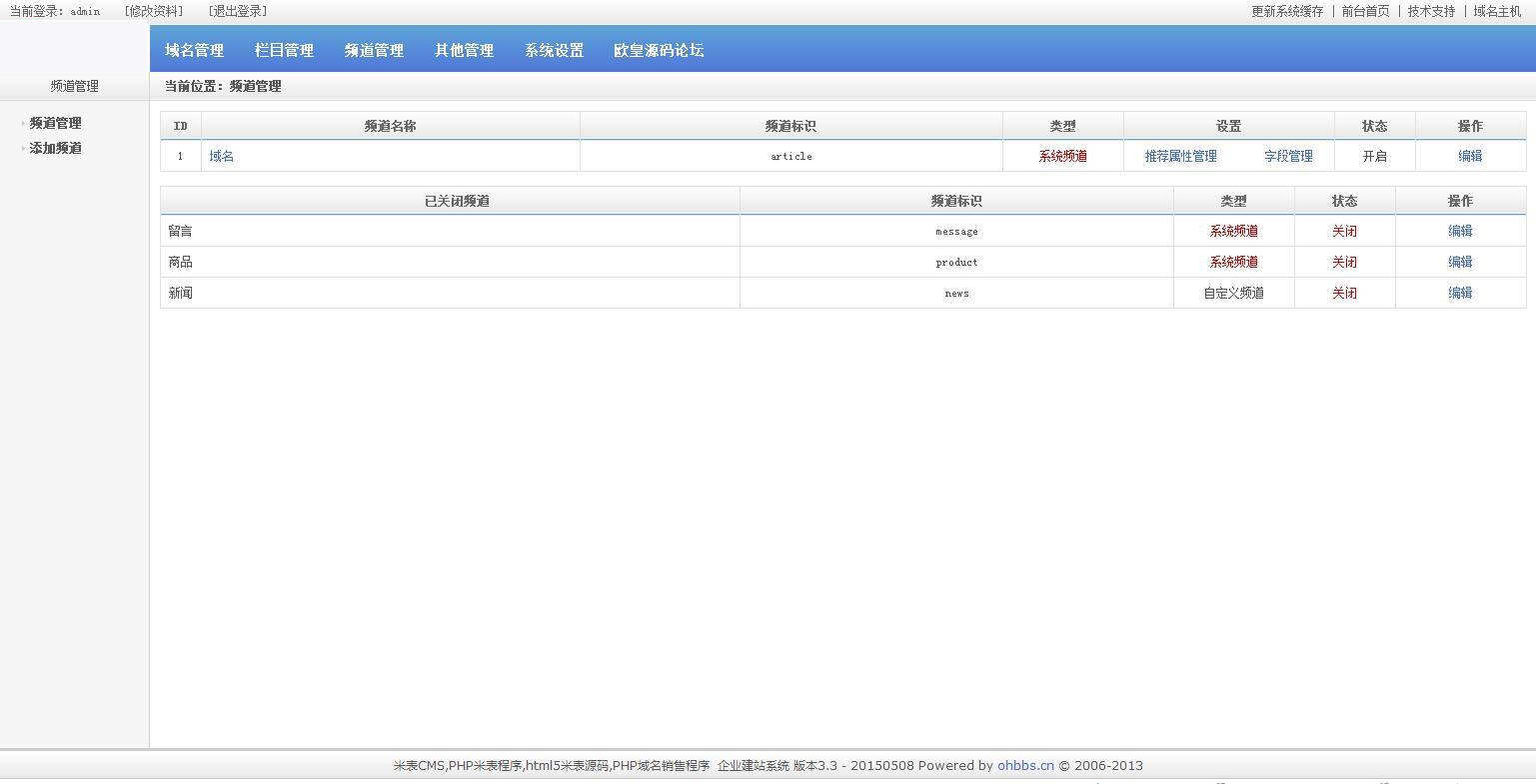Open the 域名管理 menu
Viewport: 1536px width, 784px height.
pyautogui.click(x=194, y=50)
